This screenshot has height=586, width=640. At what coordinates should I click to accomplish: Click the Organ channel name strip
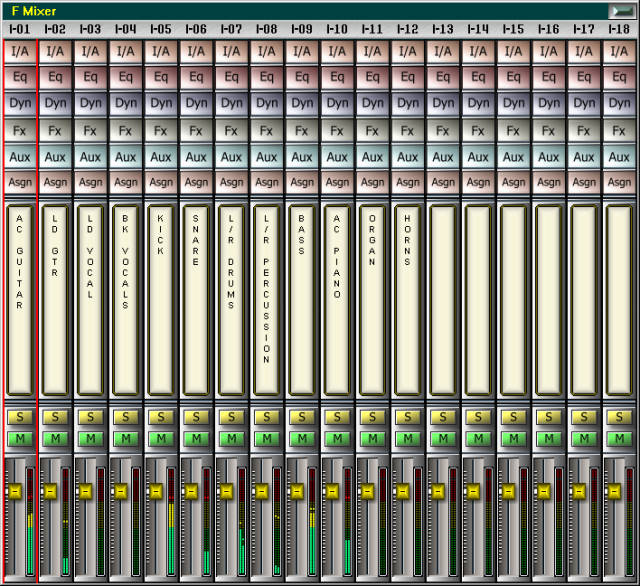tap(372, 300)
